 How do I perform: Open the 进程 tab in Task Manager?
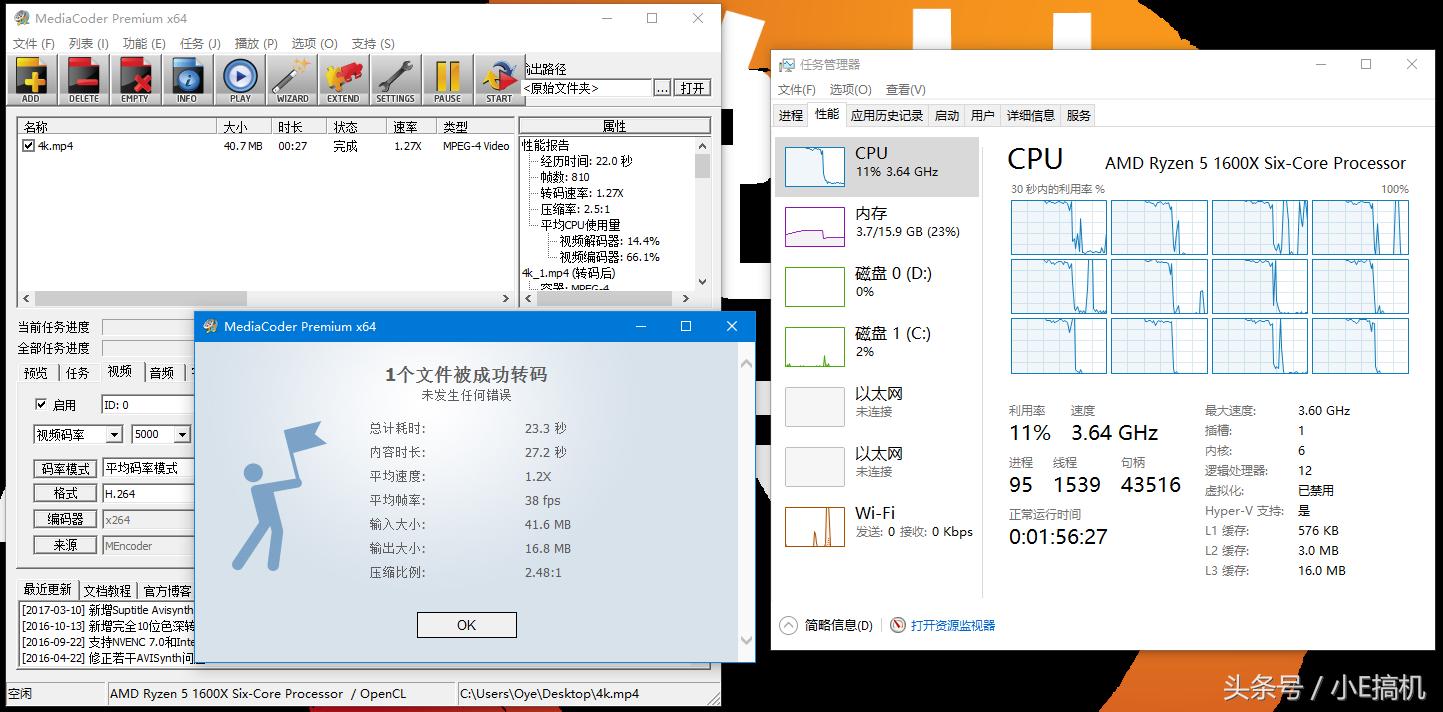coord(790,114)
